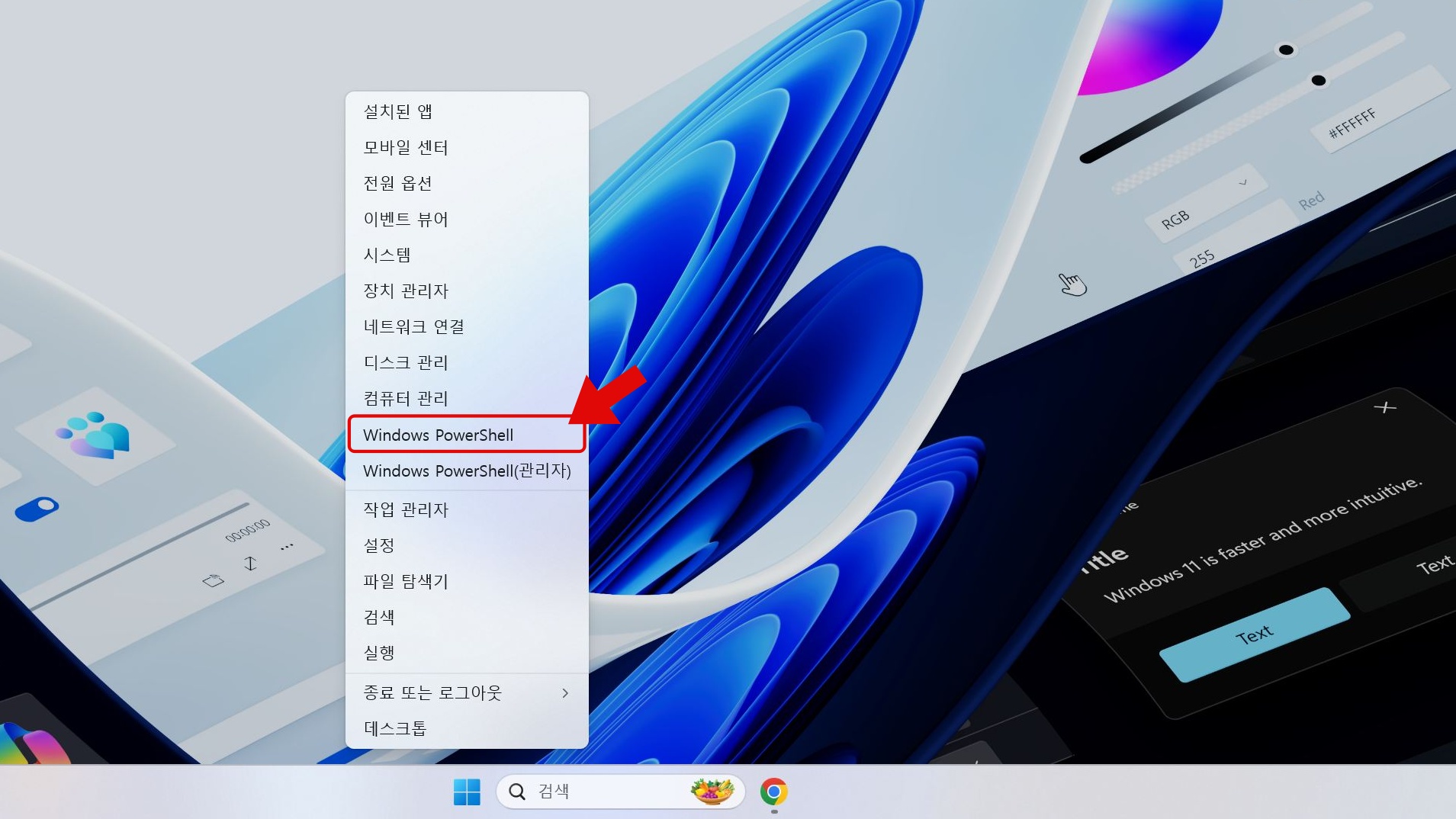Screen dimensions: 1456x819
Task: Open 전원 옵션 settings
Action: [397, 183]
